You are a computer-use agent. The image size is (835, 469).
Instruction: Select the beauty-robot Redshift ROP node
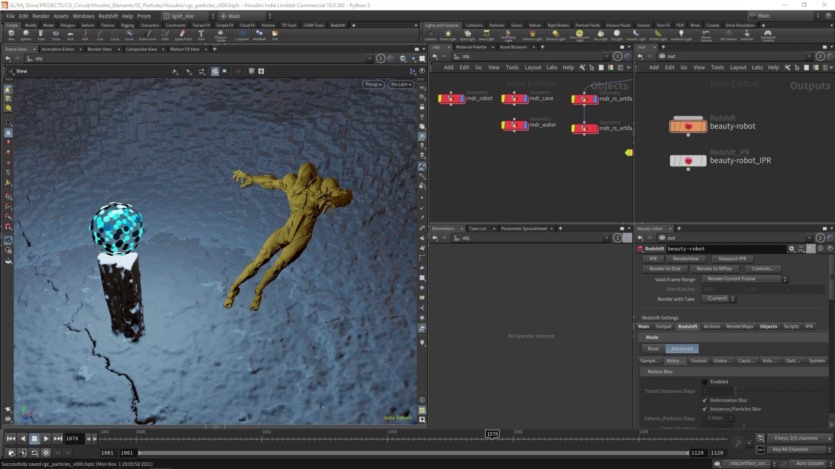(x=688, y=126)
